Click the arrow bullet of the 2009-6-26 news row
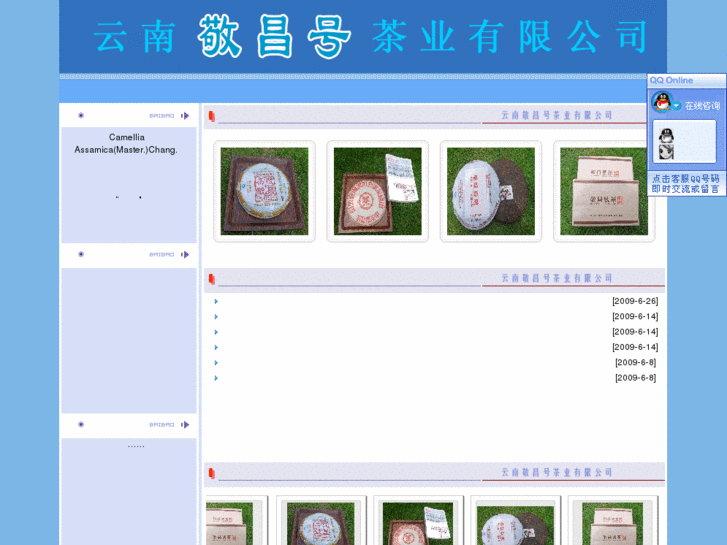Viewport: 727px width, 545px height. pos(216,301)
